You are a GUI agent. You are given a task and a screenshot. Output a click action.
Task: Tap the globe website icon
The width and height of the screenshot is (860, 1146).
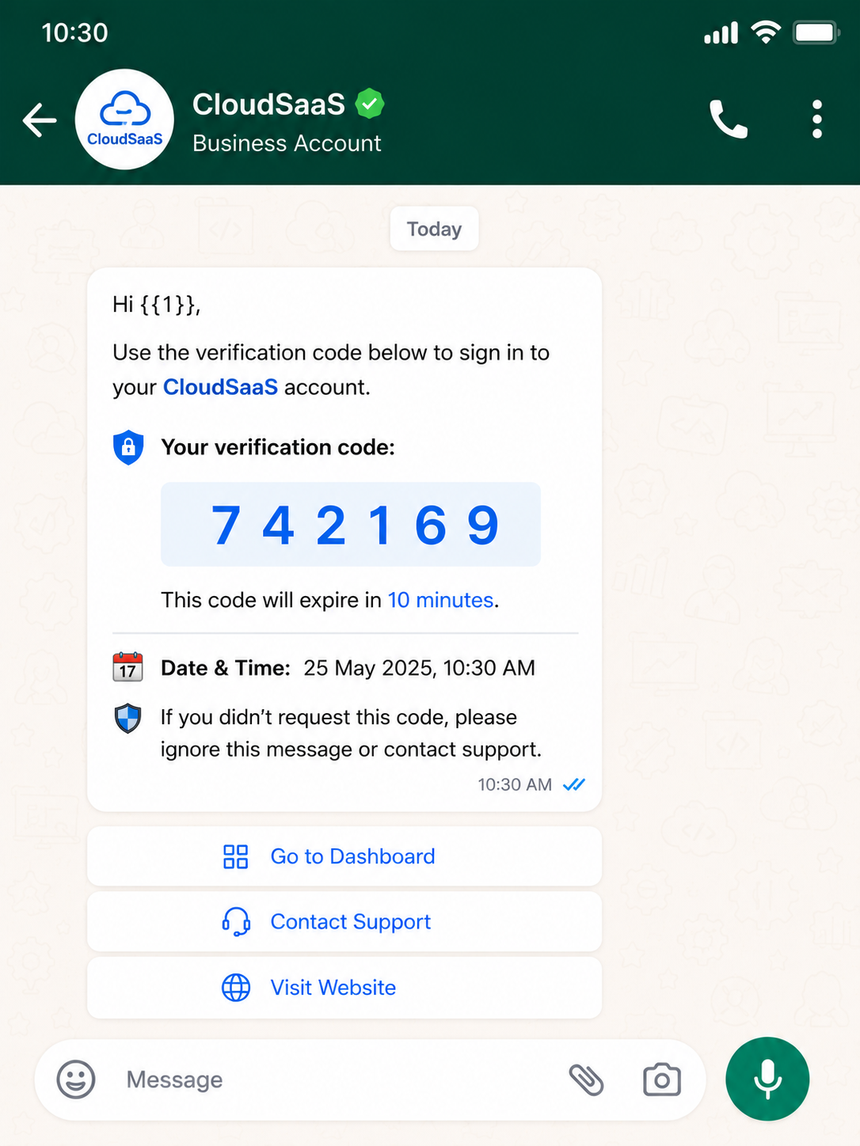click(x=236, y=987)
